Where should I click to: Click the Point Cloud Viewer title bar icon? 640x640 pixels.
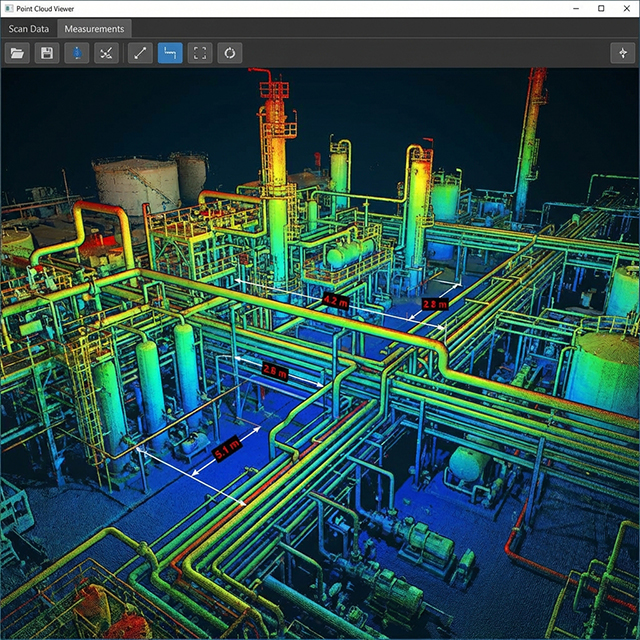[x=9, y=8]
